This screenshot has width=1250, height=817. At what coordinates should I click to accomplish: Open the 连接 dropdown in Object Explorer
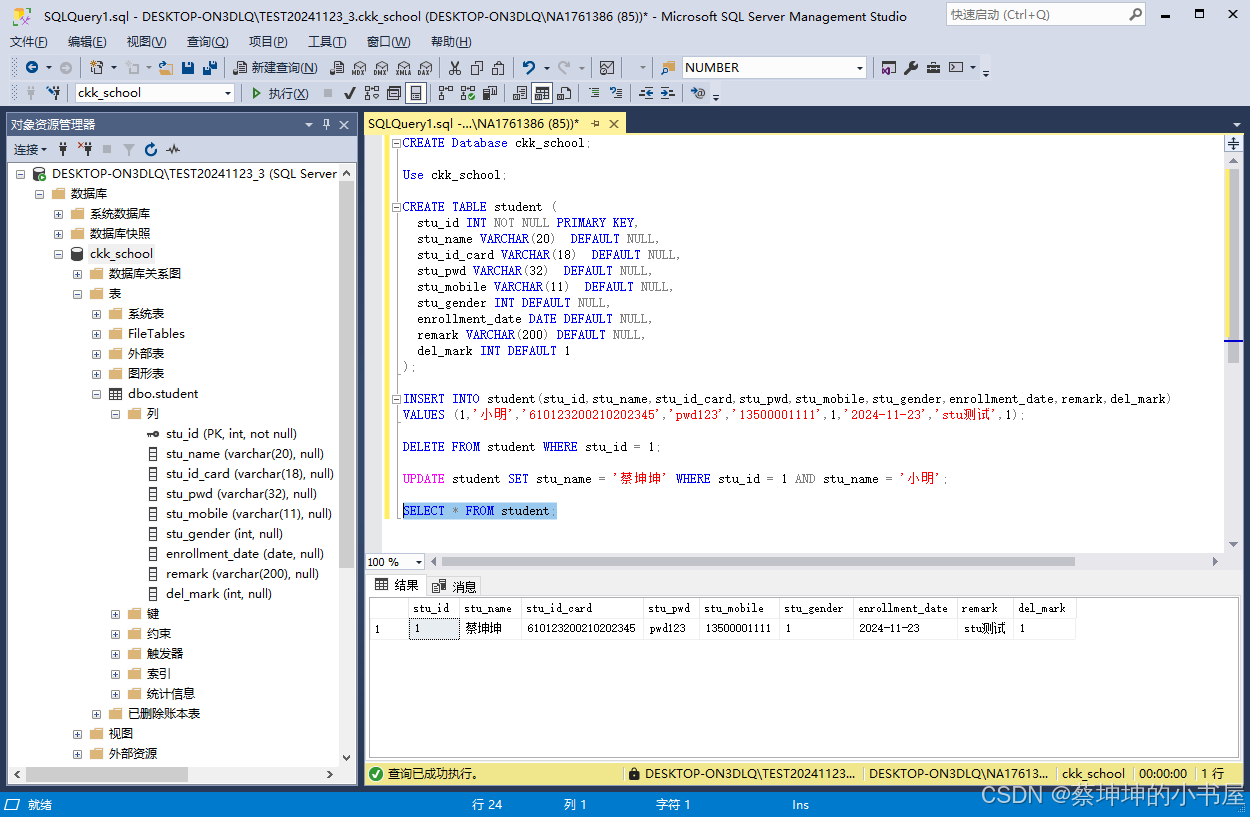tap(30, 149)
